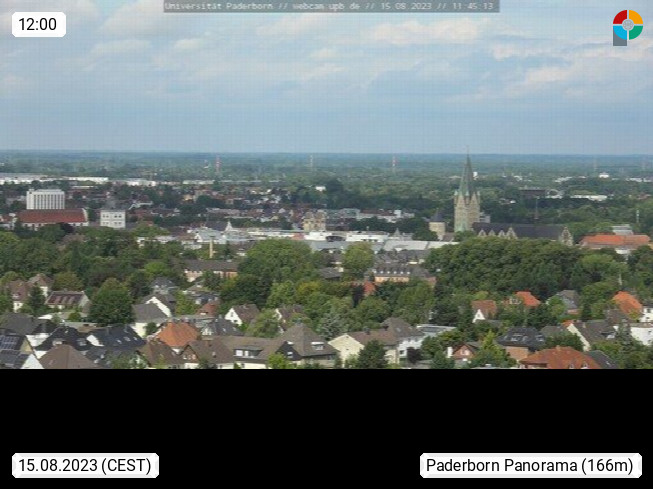Click the Paderborn Panorama (166m) label

click(531, 465)
